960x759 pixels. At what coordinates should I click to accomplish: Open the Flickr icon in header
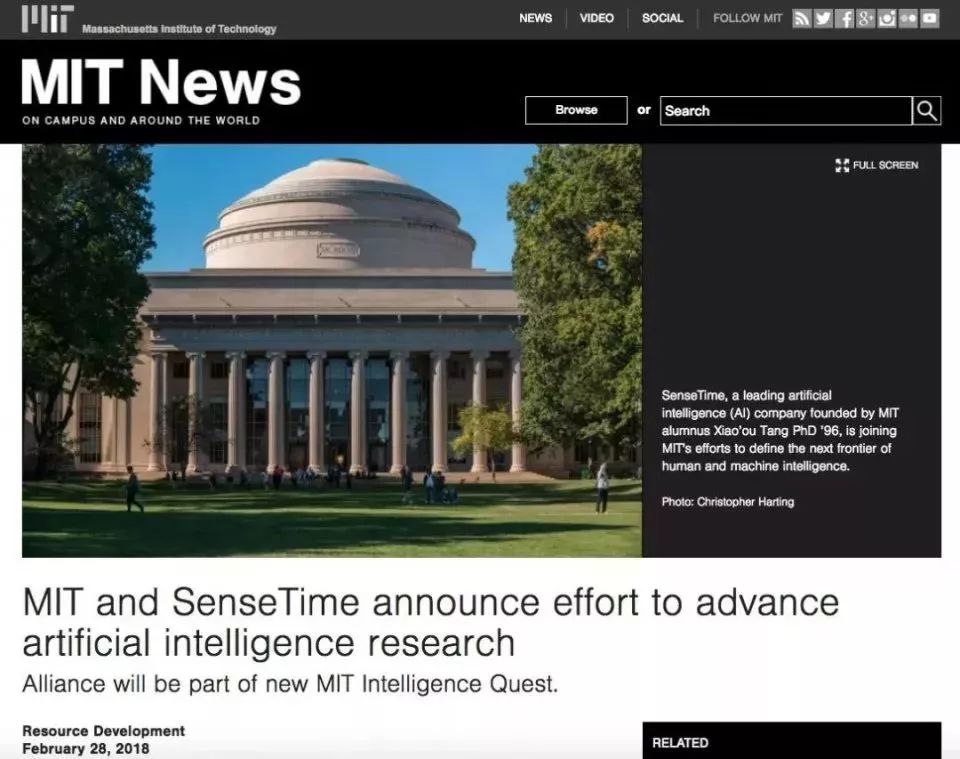908,18
